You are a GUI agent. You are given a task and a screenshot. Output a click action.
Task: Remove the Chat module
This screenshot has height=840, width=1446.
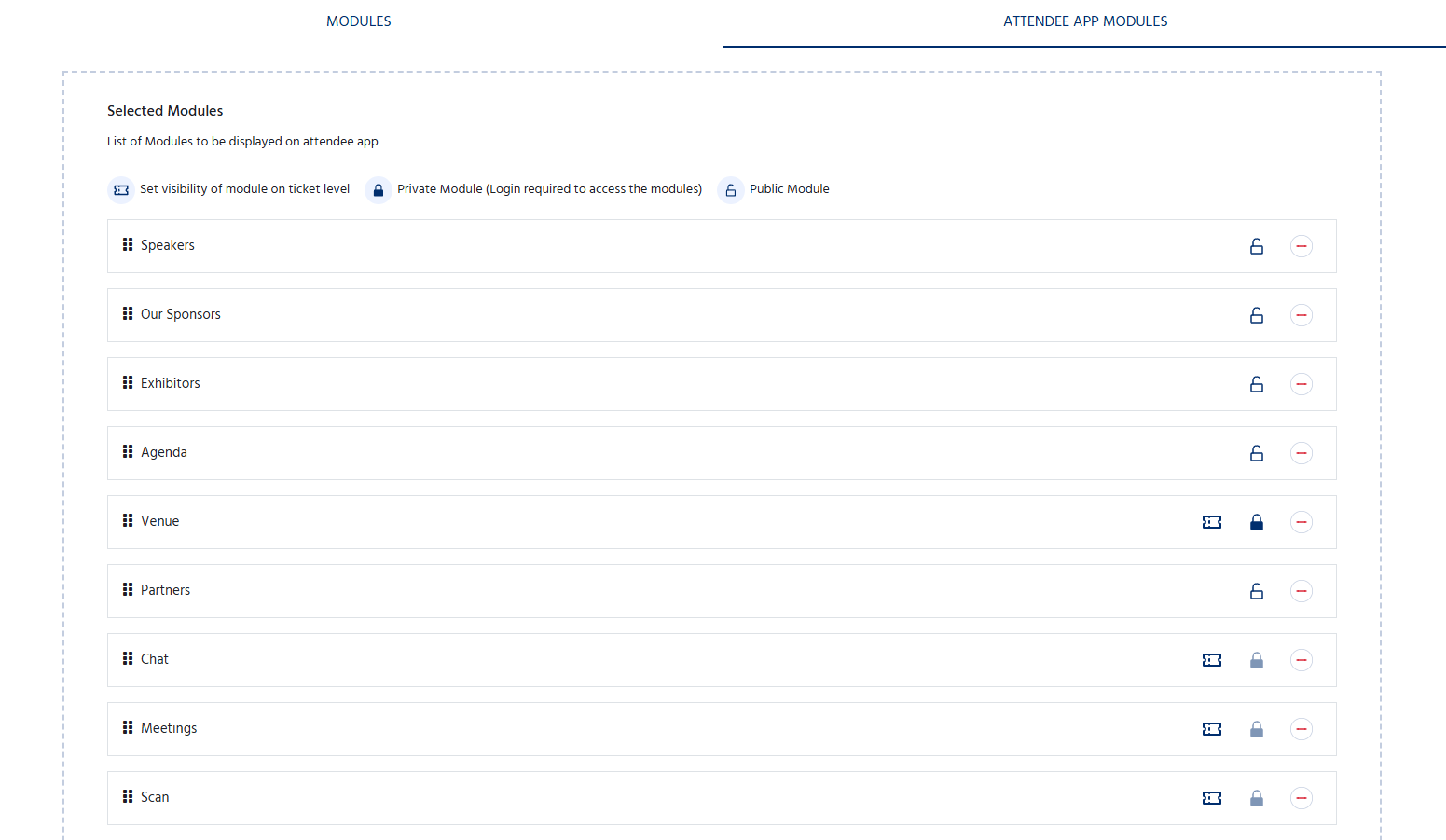coord(1301,660)
